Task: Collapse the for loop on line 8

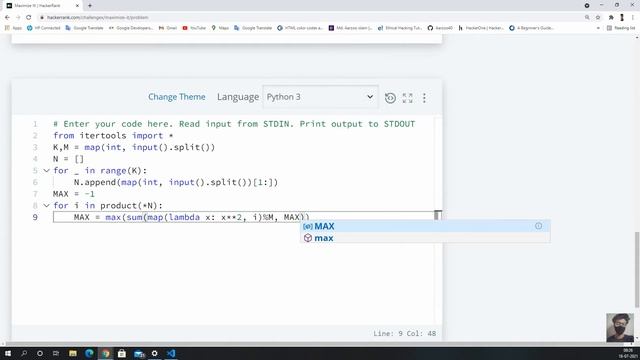Action: [47, 206]
